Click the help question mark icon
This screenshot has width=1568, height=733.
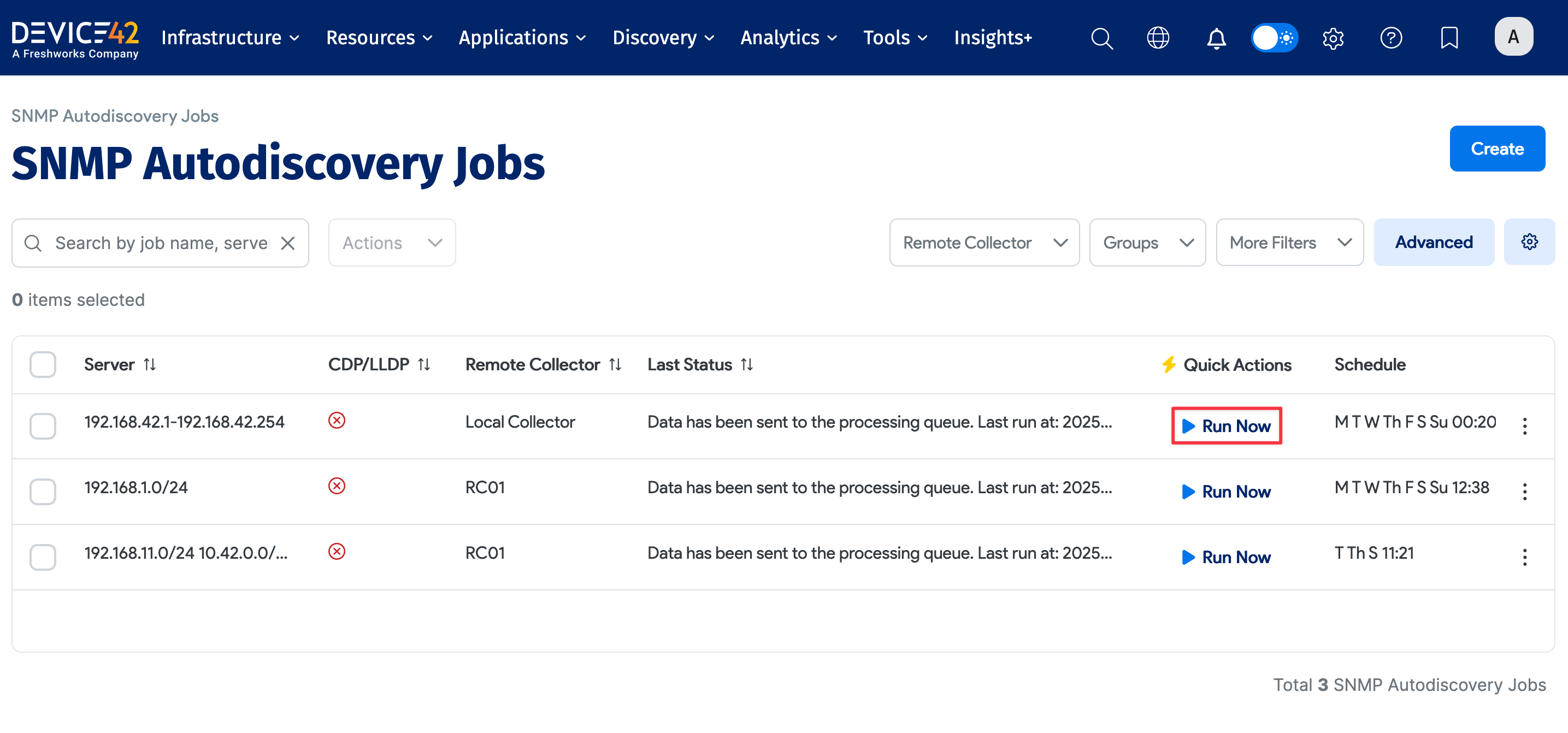(1391, 38)
